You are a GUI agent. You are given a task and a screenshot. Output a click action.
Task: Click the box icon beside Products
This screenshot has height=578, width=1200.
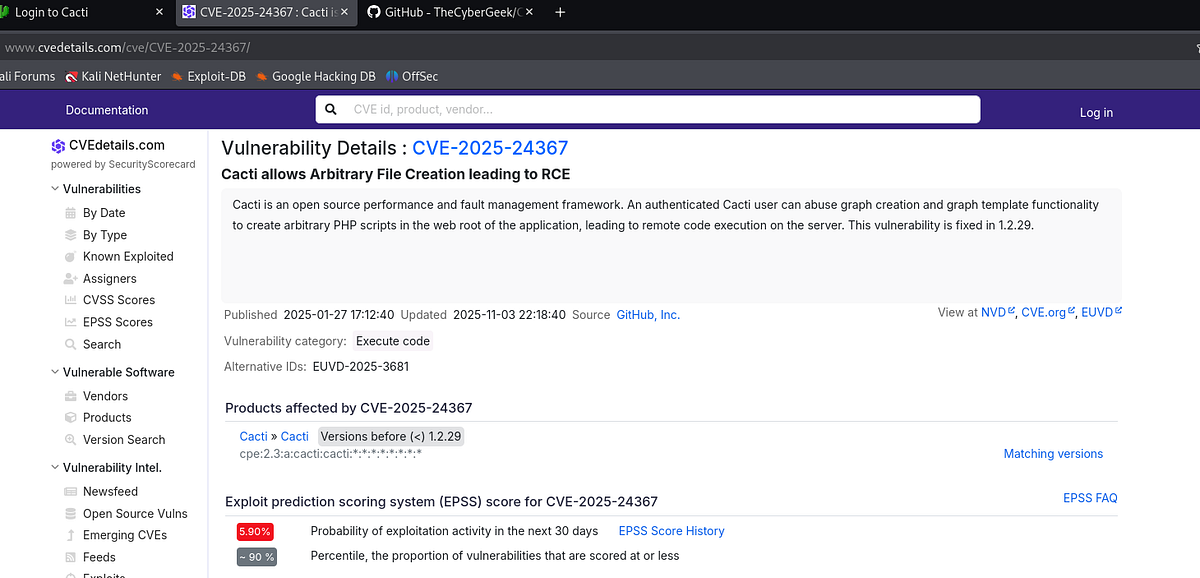point(70,418)
